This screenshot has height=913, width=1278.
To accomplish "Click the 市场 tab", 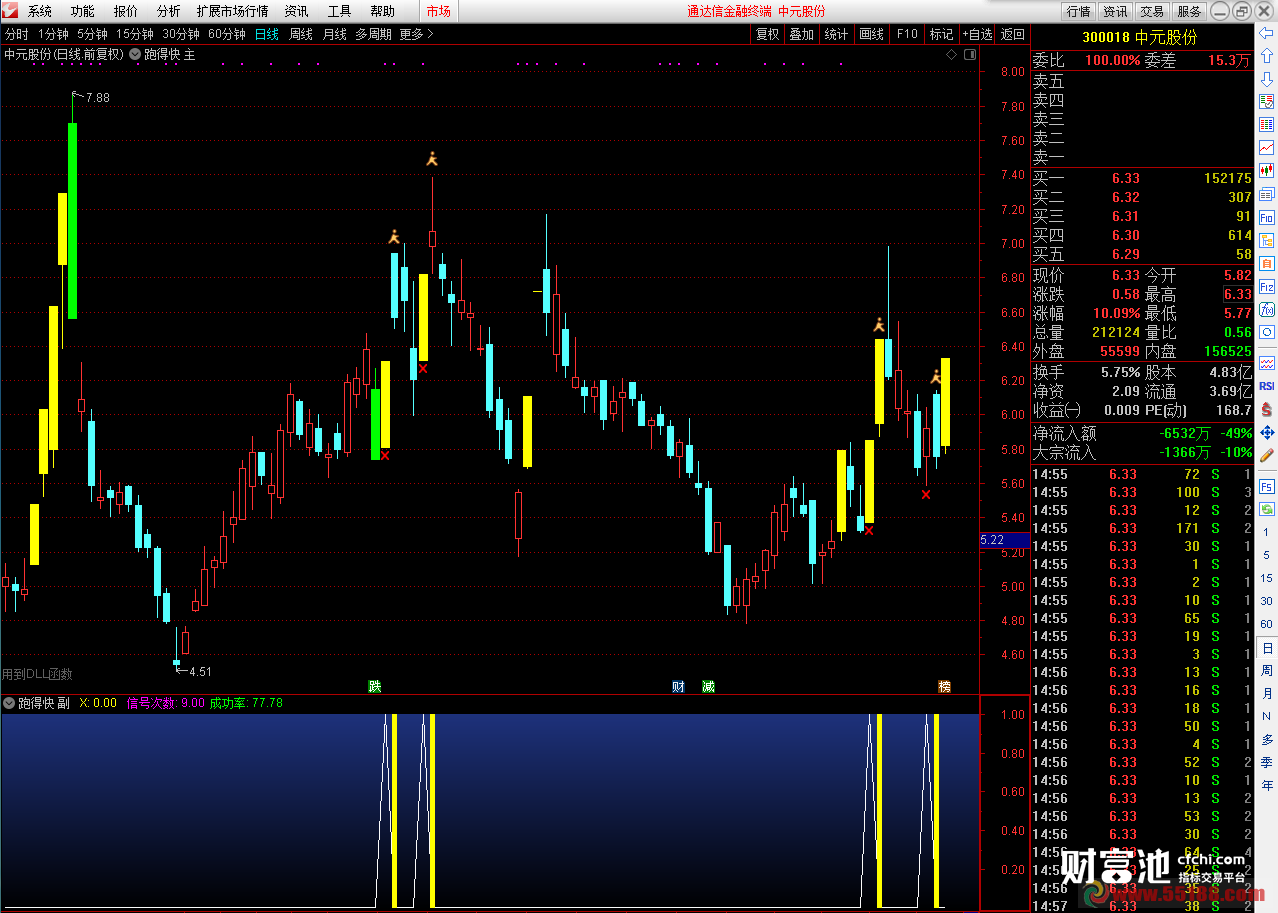I will pyautogui.click(x=438, y=11).
